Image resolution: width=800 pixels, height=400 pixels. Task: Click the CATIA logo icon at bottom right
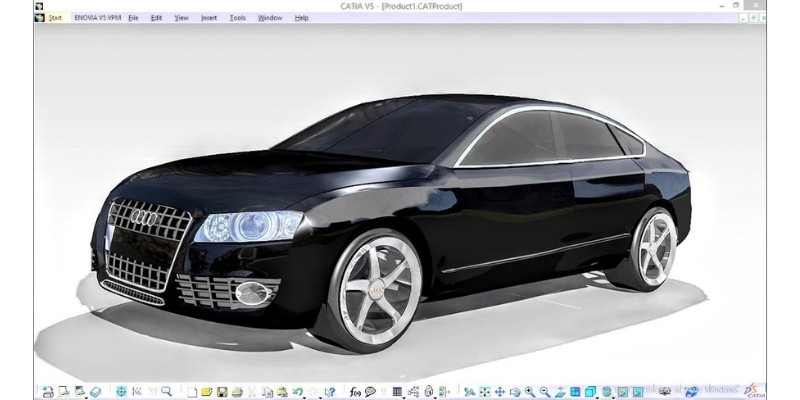tap(754, 390)
